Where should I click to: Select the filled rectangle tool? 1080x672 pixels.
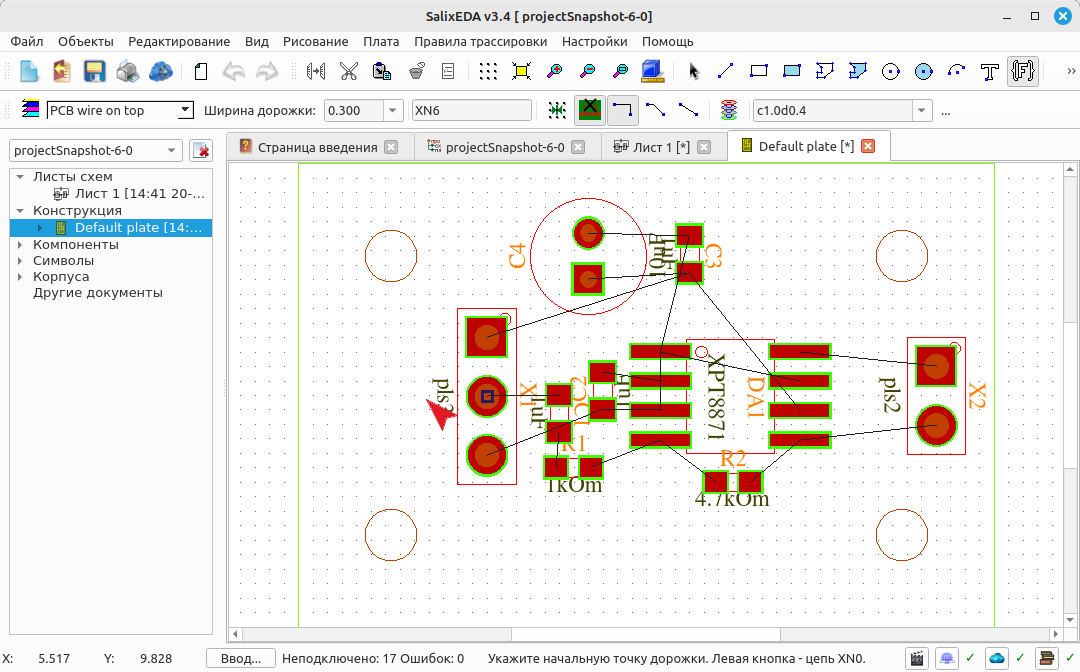(791, 71)
